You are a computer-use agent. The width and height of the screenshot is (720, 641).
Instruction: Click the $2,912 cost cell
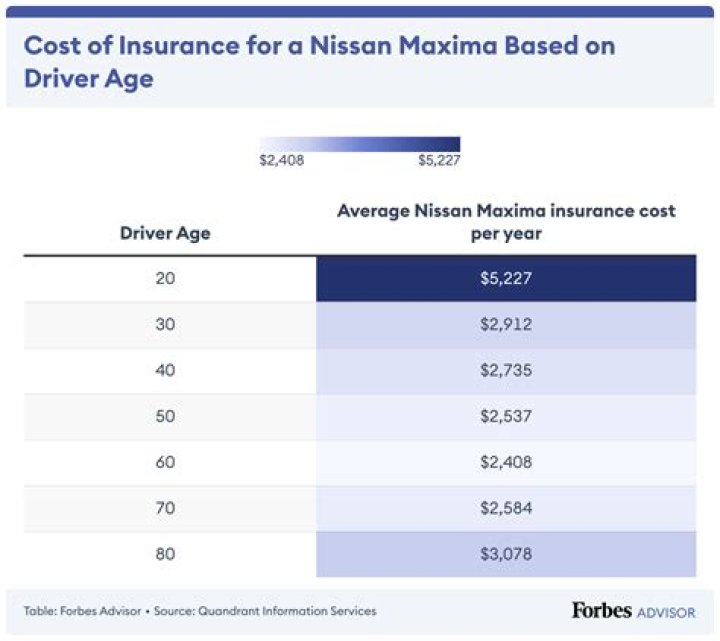pos(506,325)
